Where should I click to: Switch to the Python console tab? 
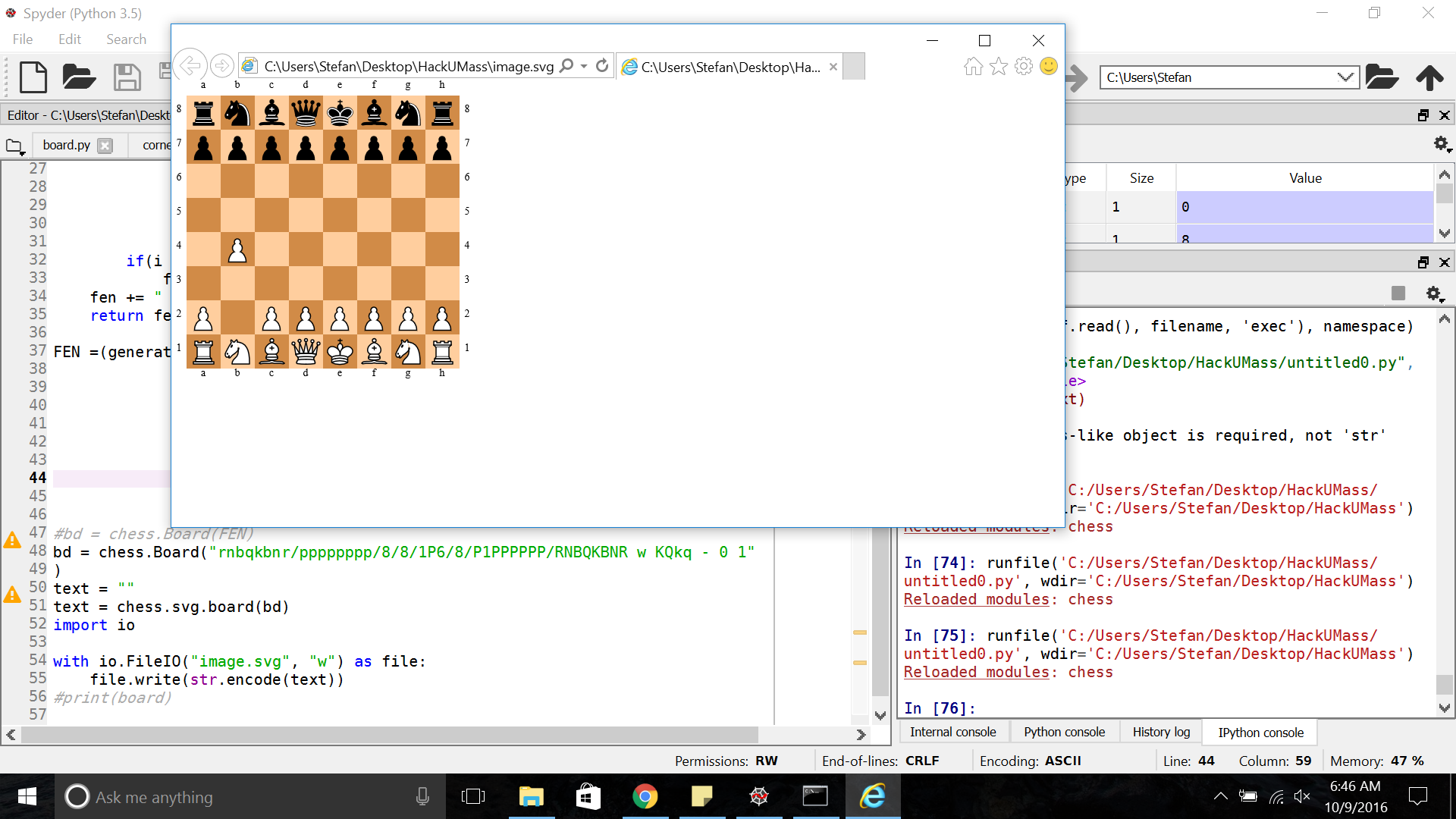1064,732
